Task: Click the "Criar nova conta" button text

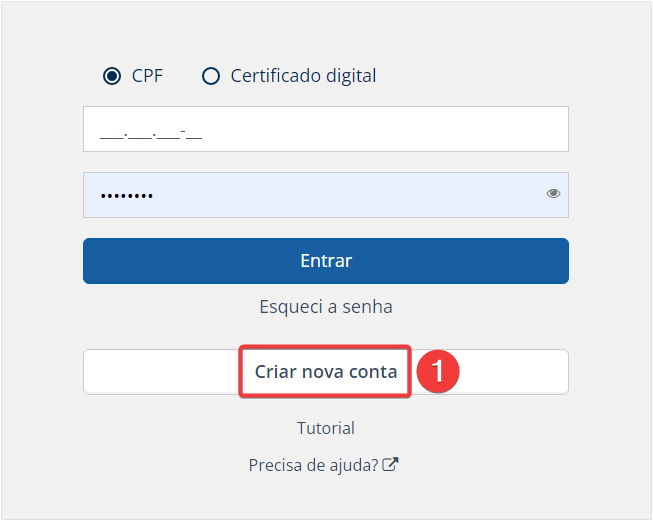Action: [326, 372]
